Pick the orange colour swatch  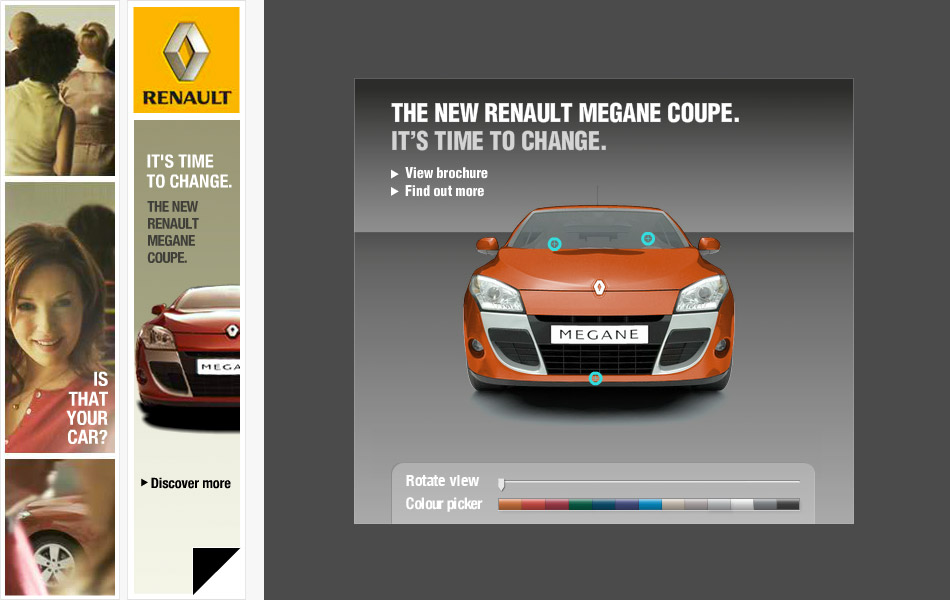pyautogui.click(x=510, y=504)
